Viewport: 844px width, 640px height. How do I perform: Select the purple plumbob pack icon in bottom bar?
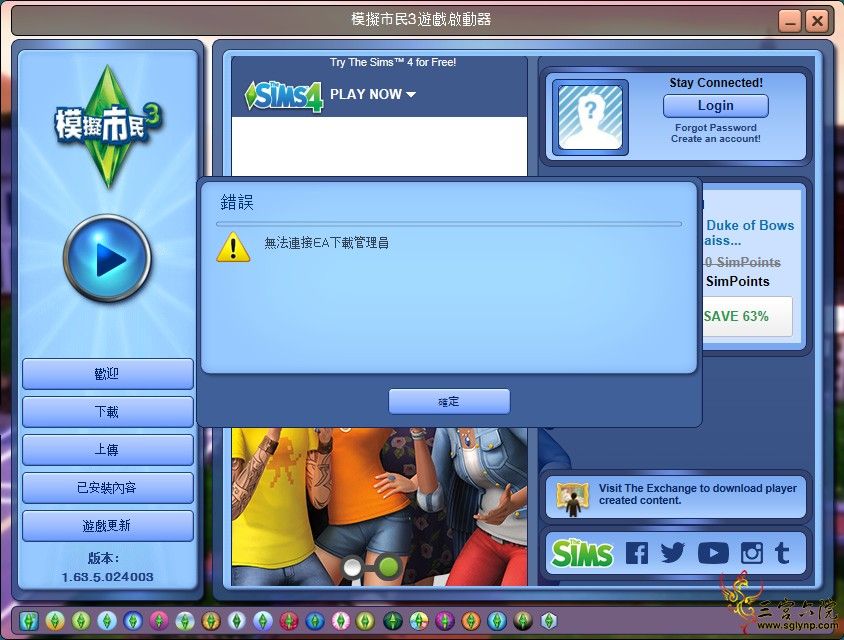tap(445, 621)
